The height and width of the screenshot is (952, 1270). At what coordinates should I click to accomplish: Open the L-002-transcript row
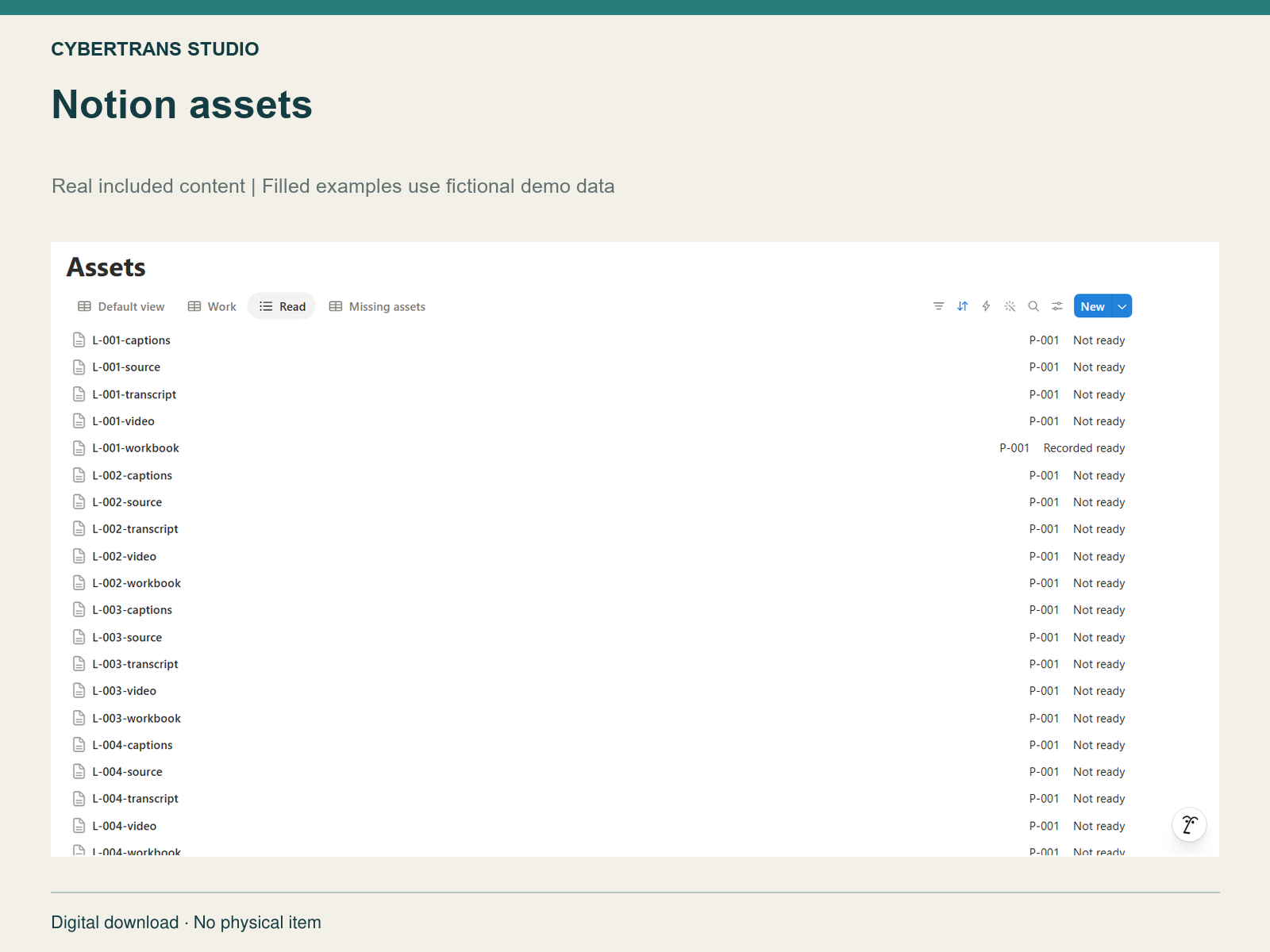click(x=600, y=529)
